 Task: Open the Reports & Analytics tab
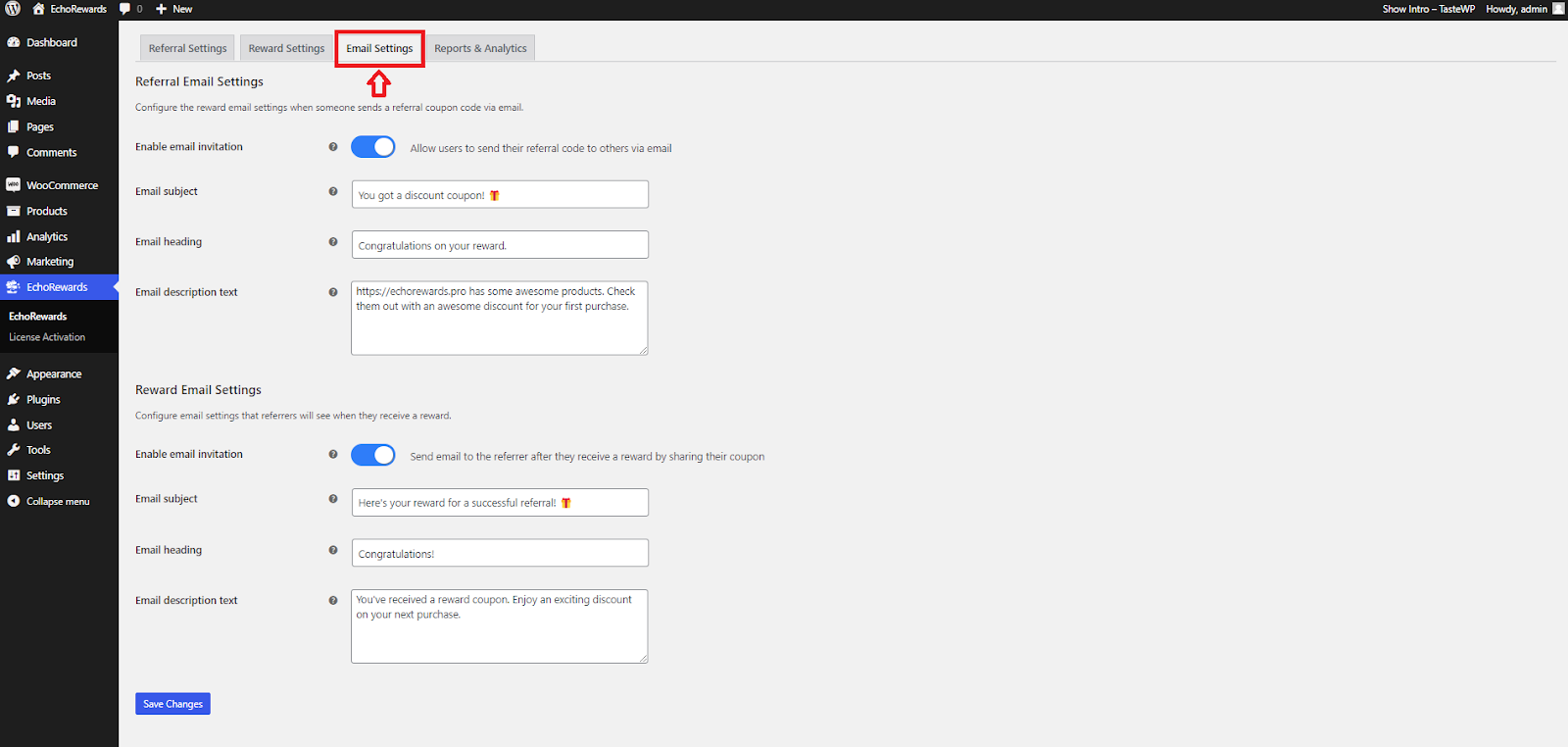tap(480, 48)
